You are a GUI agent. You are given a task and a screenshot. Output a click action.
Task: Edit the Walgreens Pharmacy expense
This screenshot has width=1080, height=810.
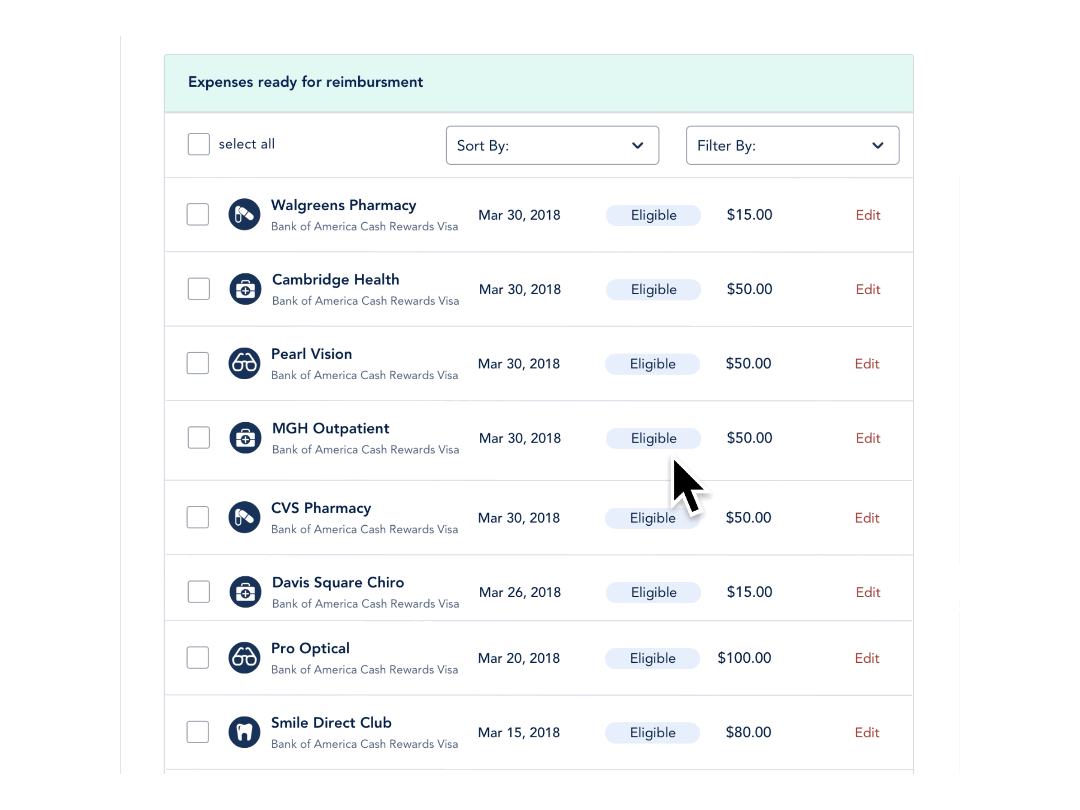tap(868, 215)
